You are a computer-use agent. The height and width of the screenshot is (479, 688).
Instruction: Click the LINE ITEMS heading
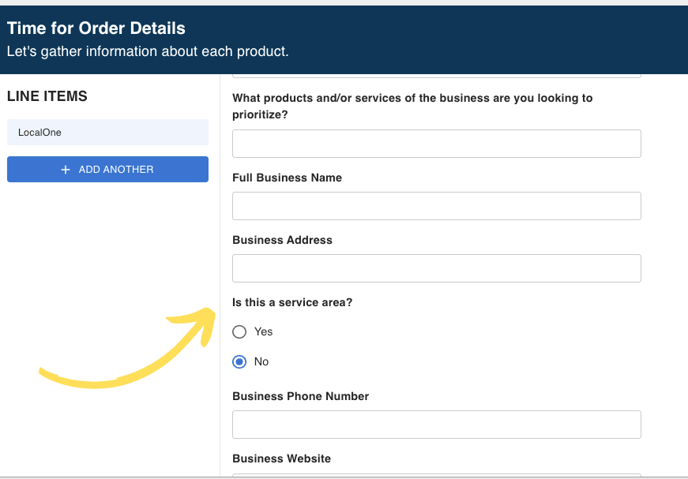[47, 96]
